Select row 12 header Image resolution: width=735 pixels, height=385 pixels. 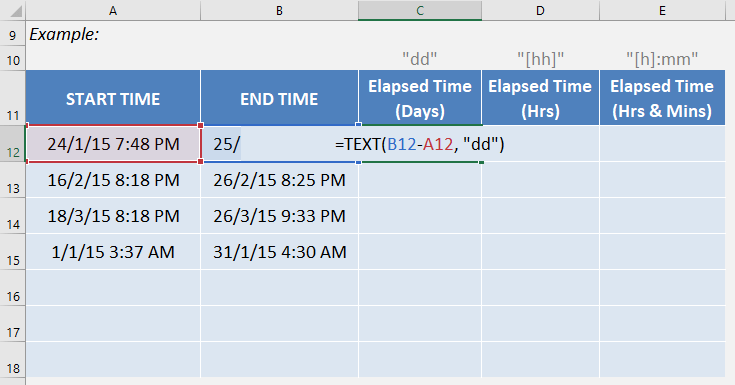coord(13,143)
